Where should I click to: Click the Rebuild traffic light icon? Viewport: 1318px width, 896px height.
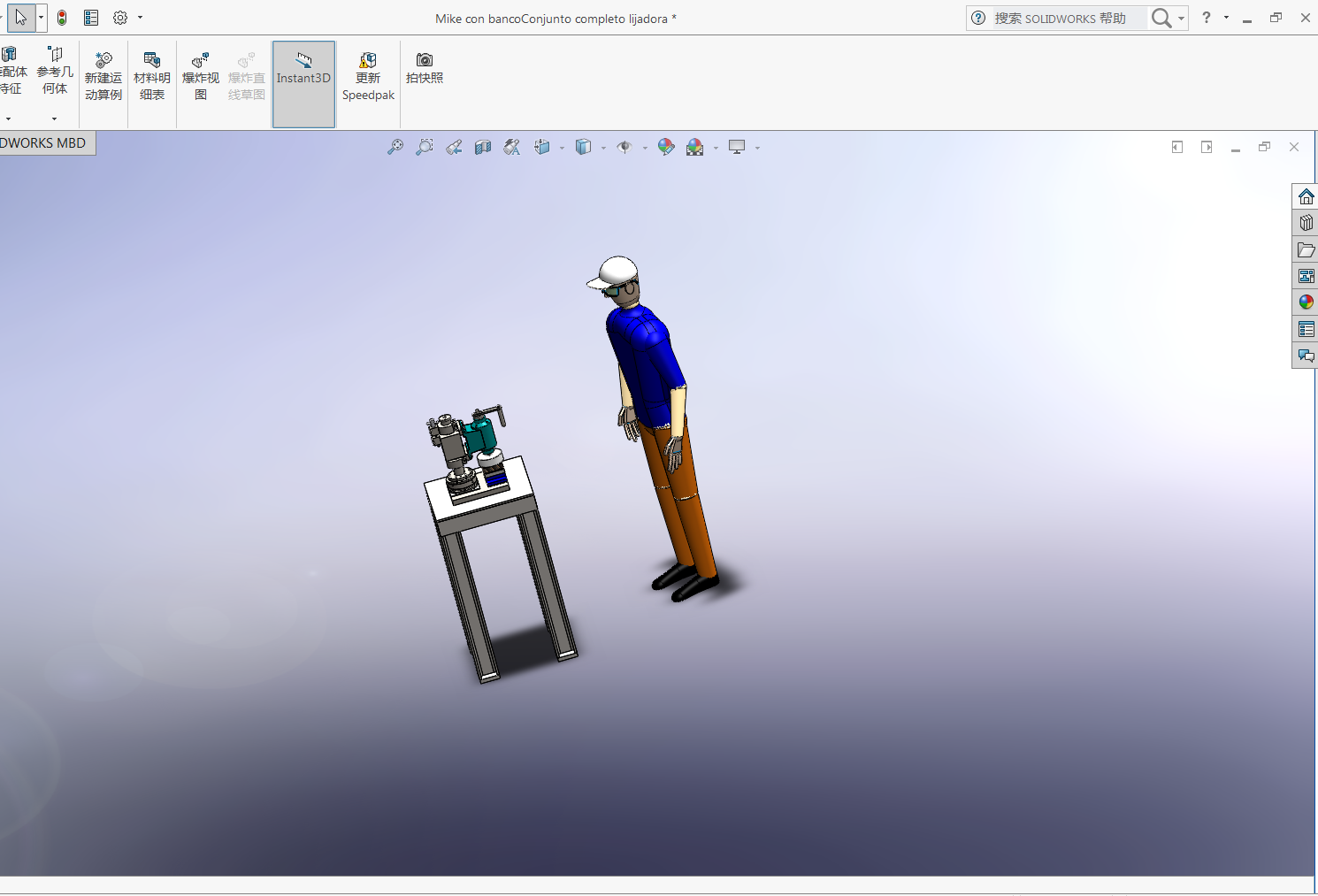[62, 18]
